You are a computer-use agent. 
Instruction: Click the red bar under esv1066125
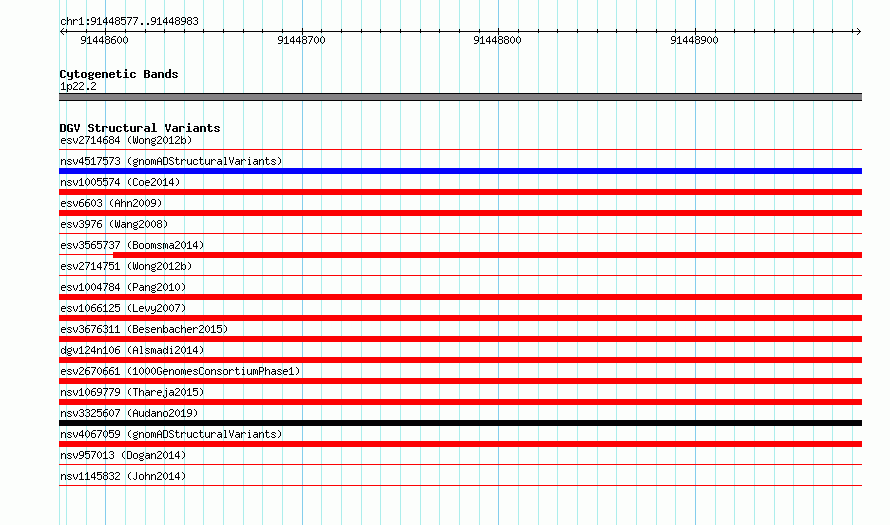pyautogui.click(x=460, y=318)
